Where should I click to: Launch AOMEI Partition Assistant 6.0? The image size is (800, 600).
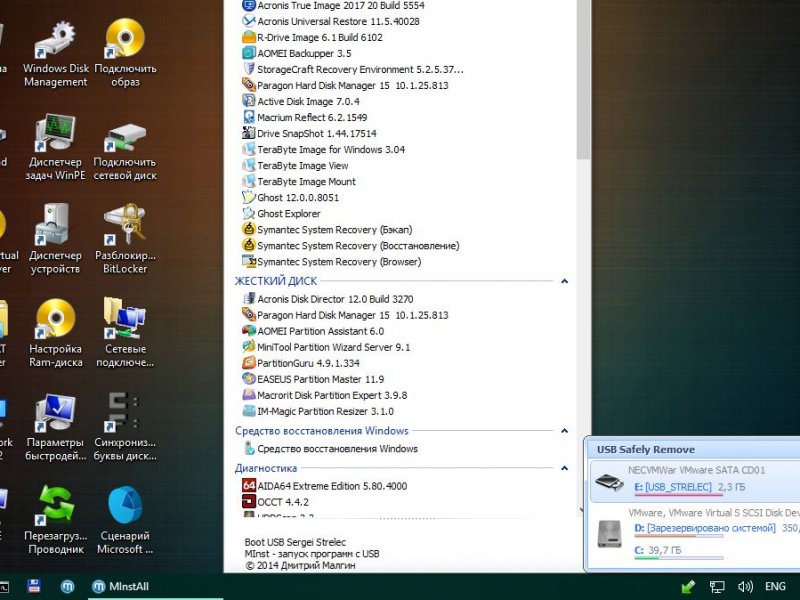313,331
